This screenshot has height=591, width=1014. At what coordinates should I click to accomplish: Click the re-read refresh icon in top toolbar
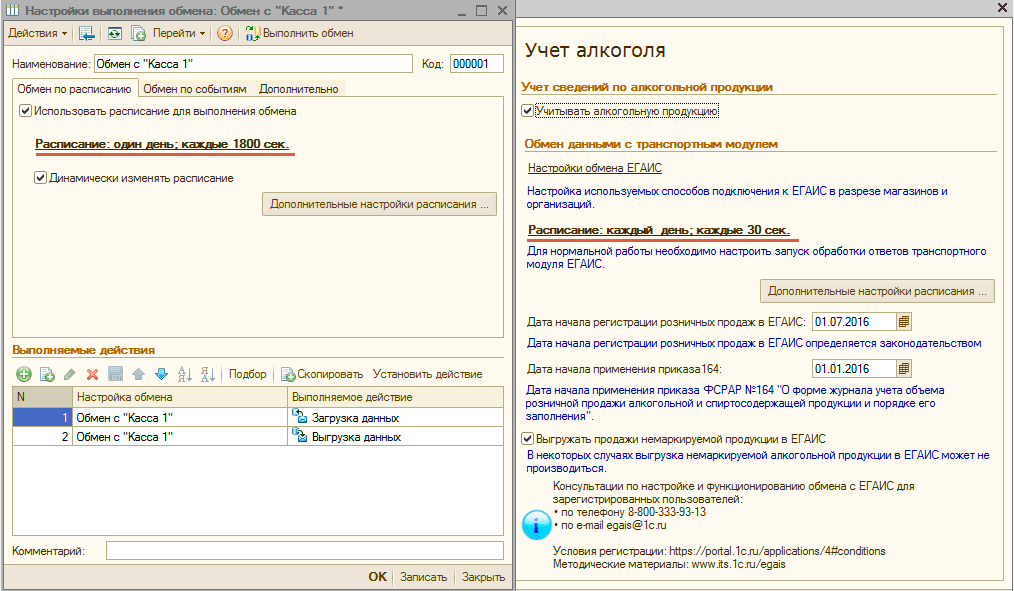(x=115, y=33)
